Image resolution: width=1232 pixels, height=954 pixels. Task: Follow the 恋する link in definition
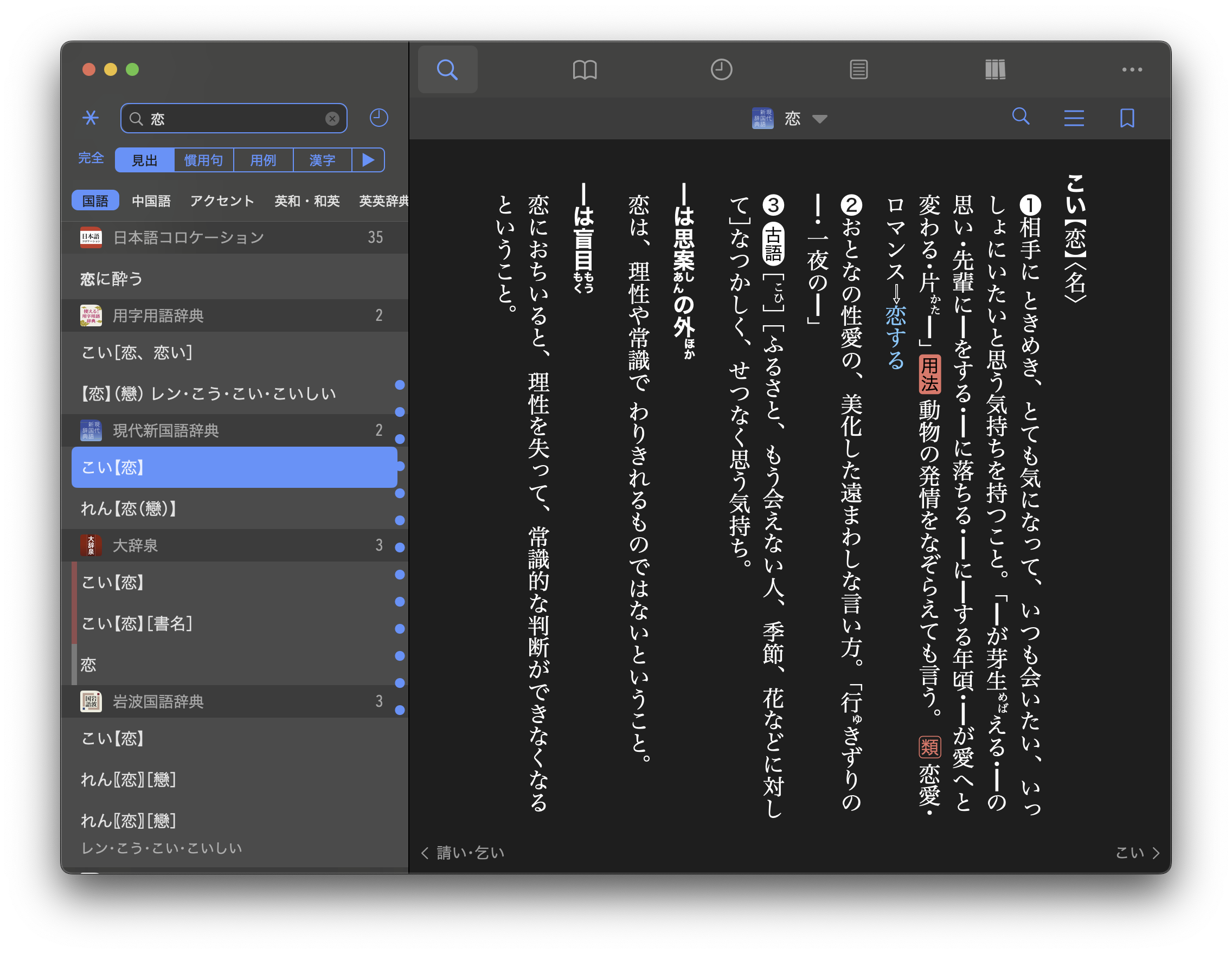tap(895, 337)
